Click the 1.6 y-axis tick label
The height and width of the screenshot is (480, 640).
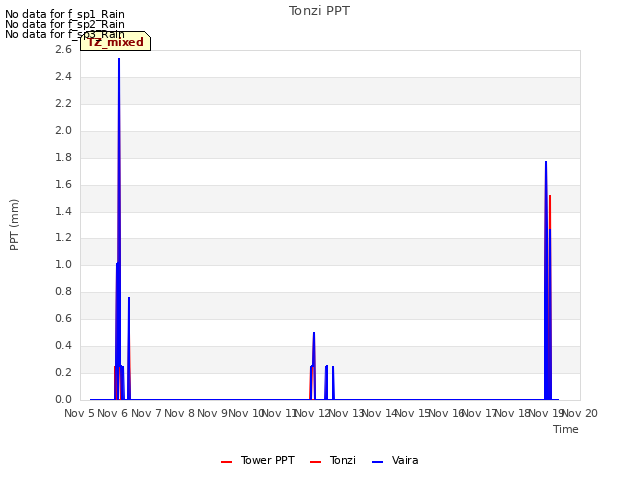pyautogui.click(x=63, y=184)
